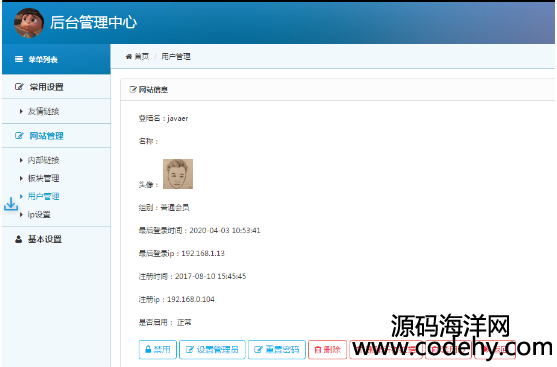Click the mascot logo in header
The image size is (557, 367).
click(x=29, y=23)
